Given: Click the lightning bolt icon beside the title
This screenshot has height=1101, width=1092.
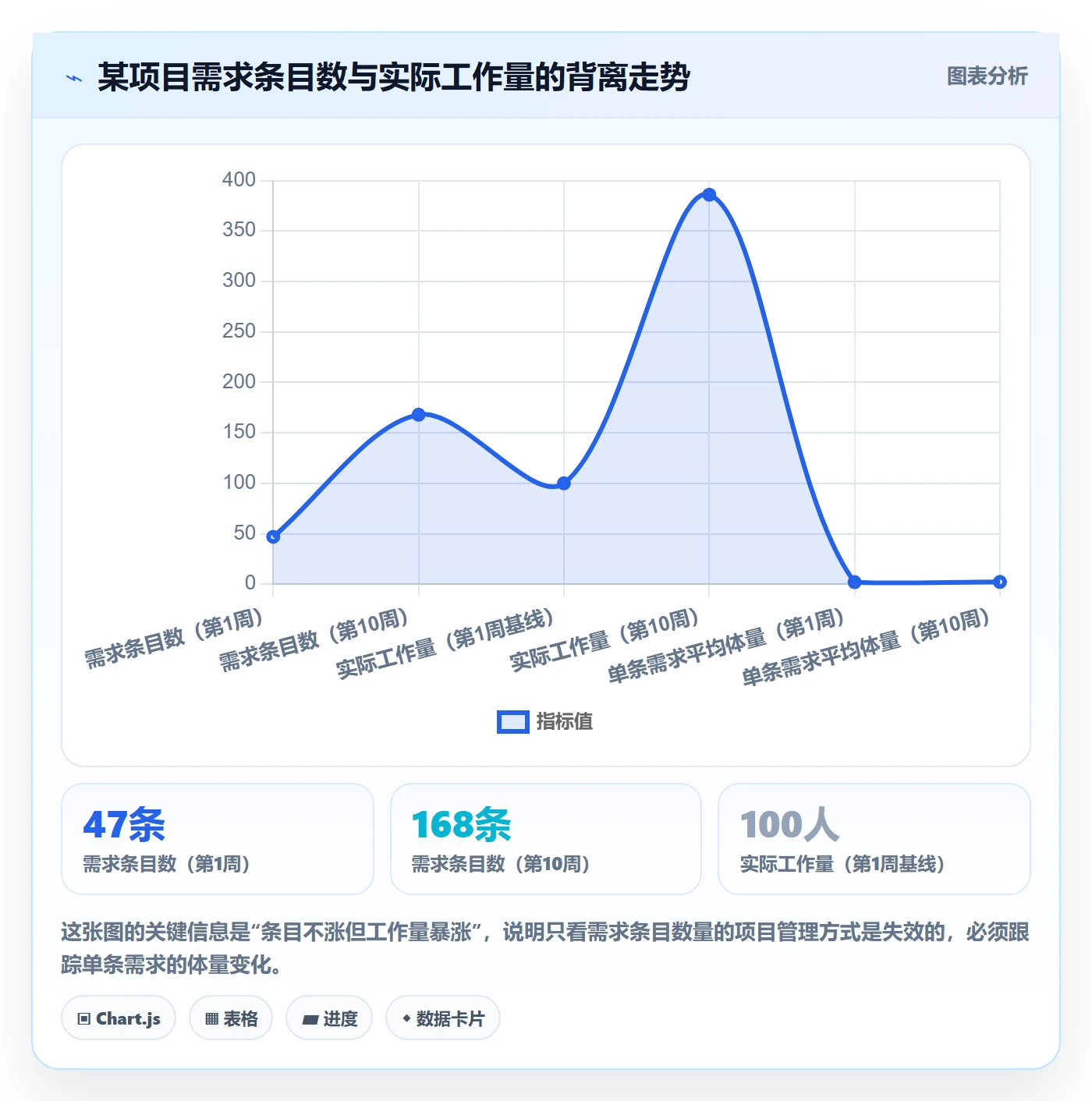Looking at the screenshot, I should tap(74, 78).
